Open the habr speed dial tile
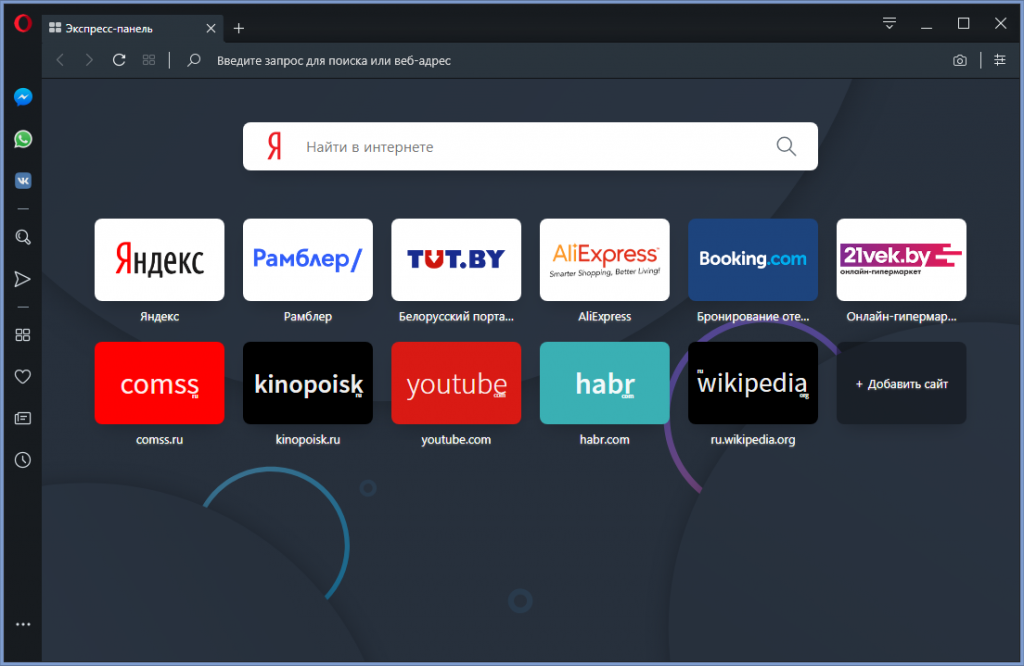 [605, 383]
